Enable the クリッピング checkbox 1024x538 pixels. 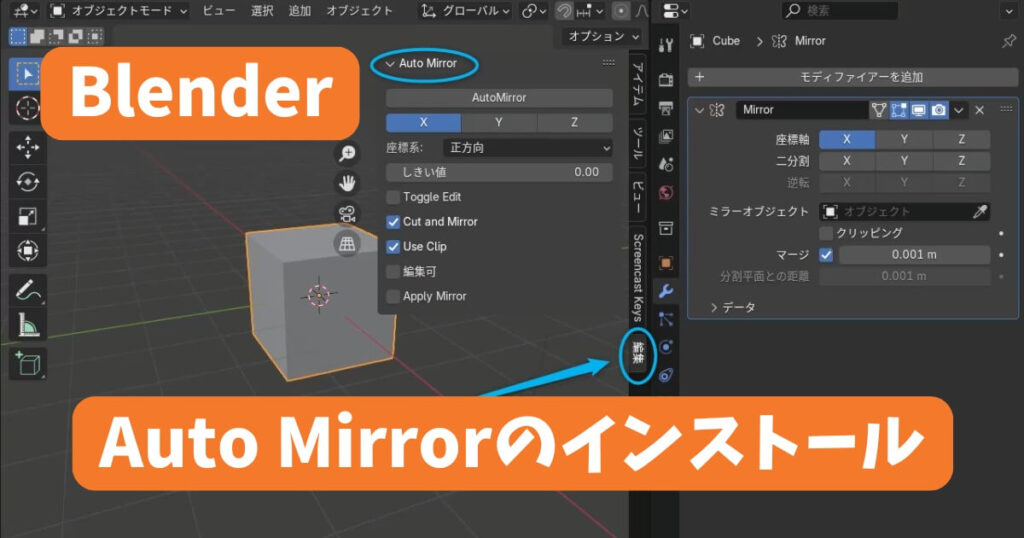pyautogui.click(x=826, y=233)
